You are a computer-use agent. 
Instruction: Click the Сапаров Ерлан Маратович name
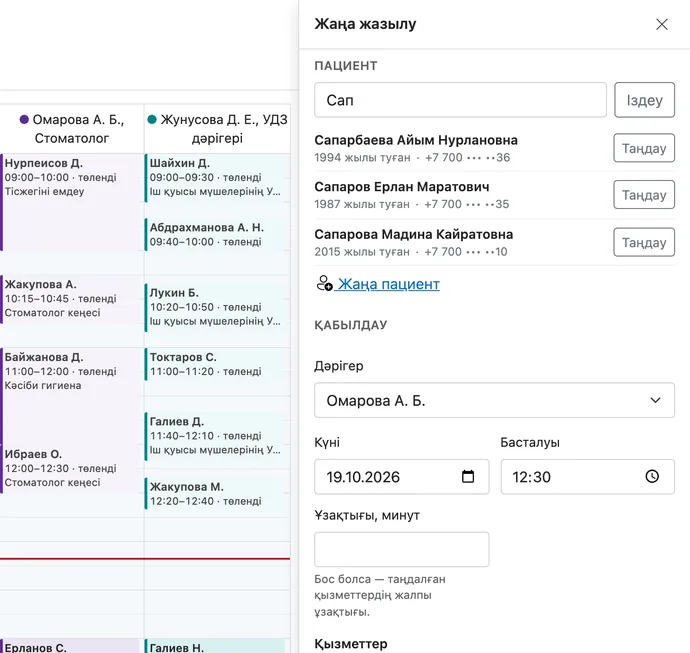(402, 187)
